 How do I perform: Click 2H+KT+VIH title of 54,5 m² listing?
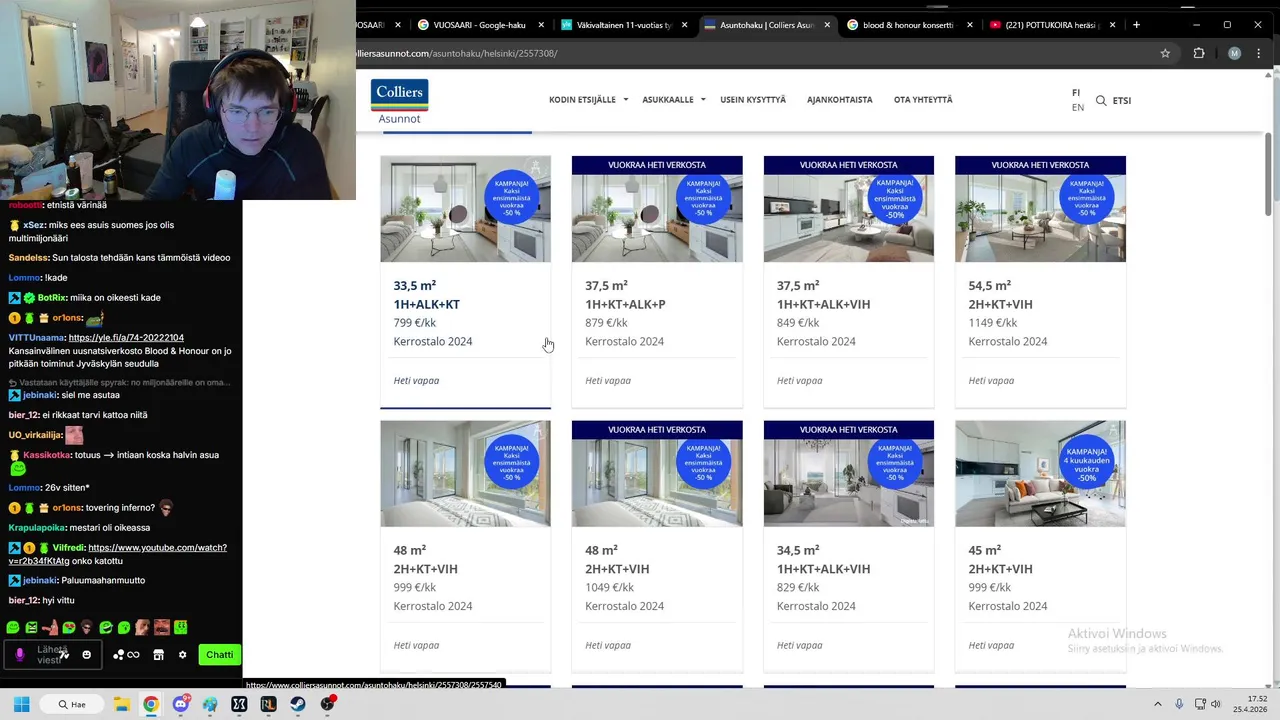pos(1000,304)
